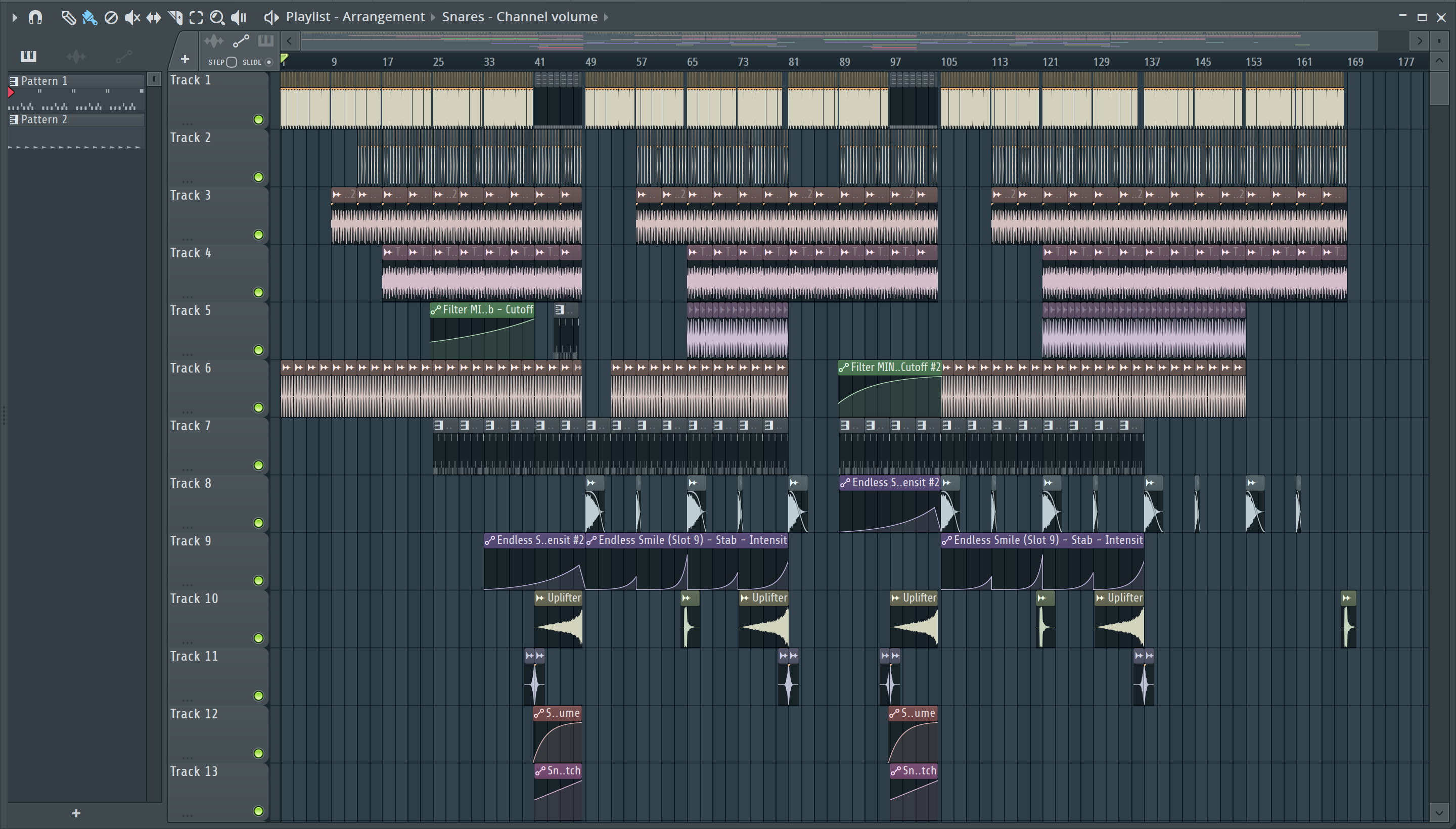
Task: Toggle the STEP editing checkbox
Action: pyautogui.click(x=231, y=62)
